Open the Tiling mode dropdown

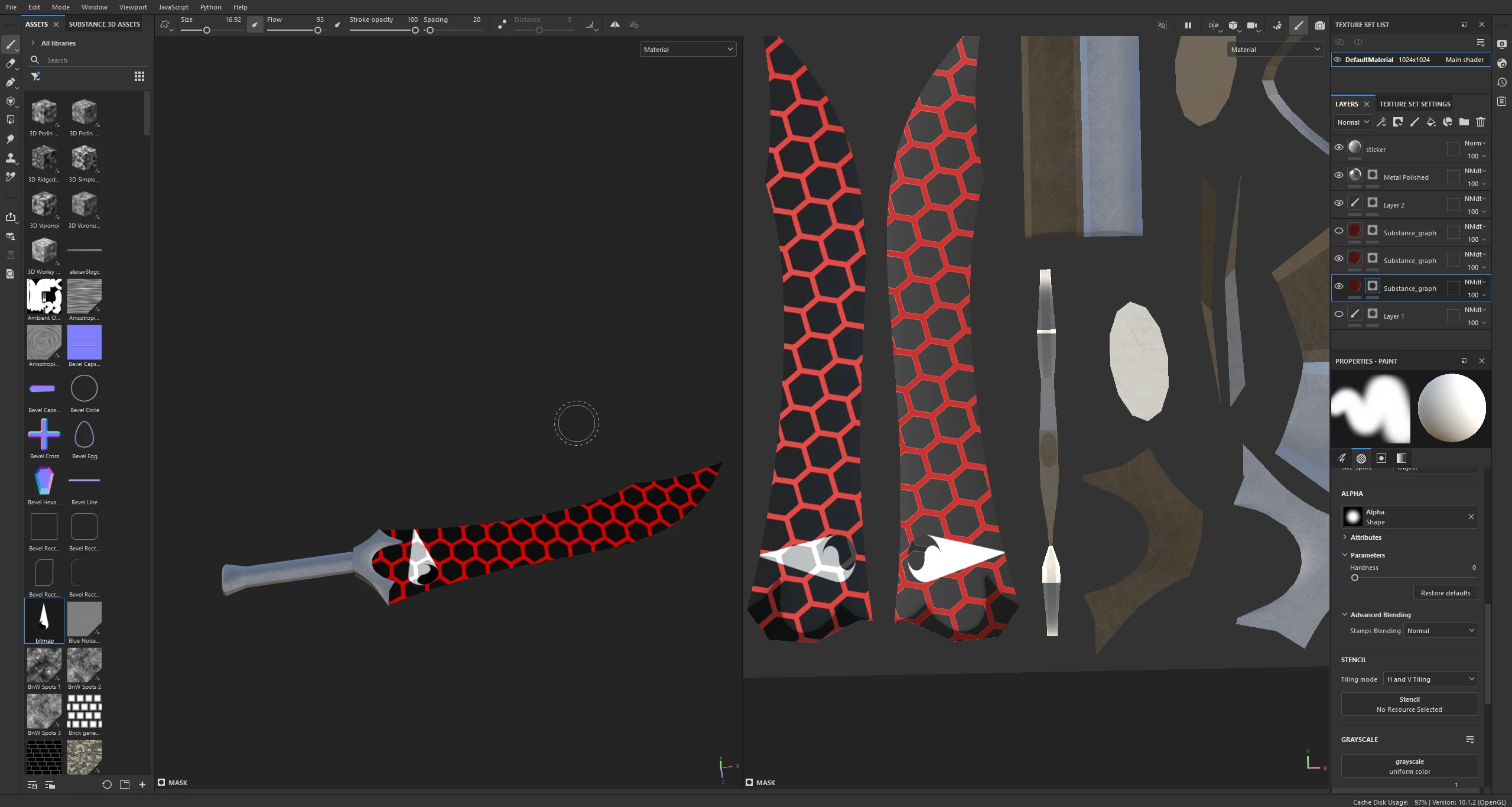click(1430, 679)
